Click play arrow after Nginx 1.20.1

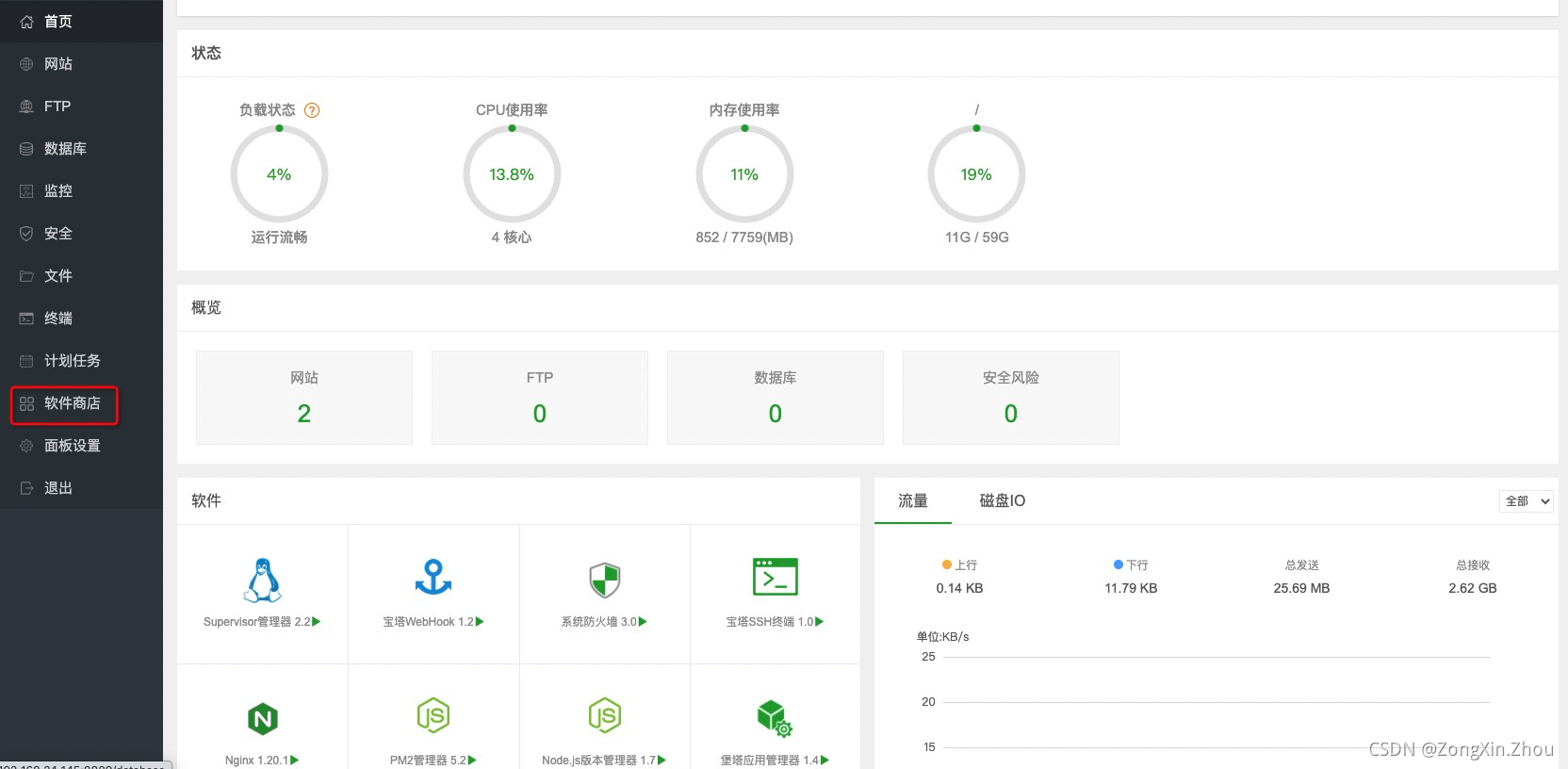[295, 760]
